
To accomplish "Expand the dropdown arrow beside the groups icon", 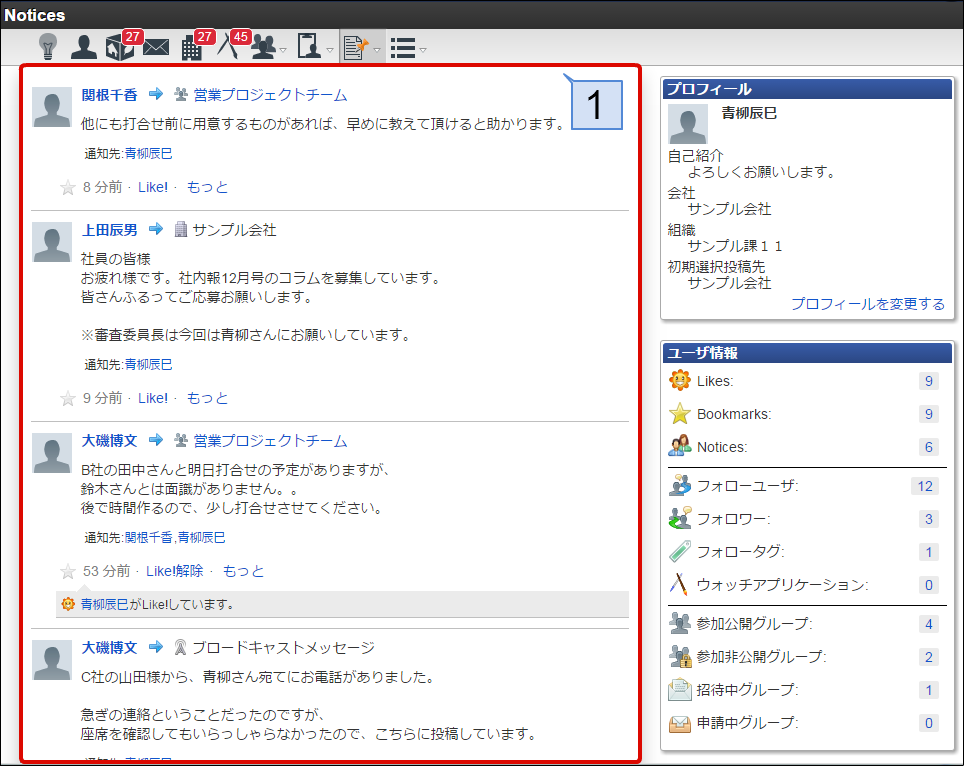I will coord(283,50).
